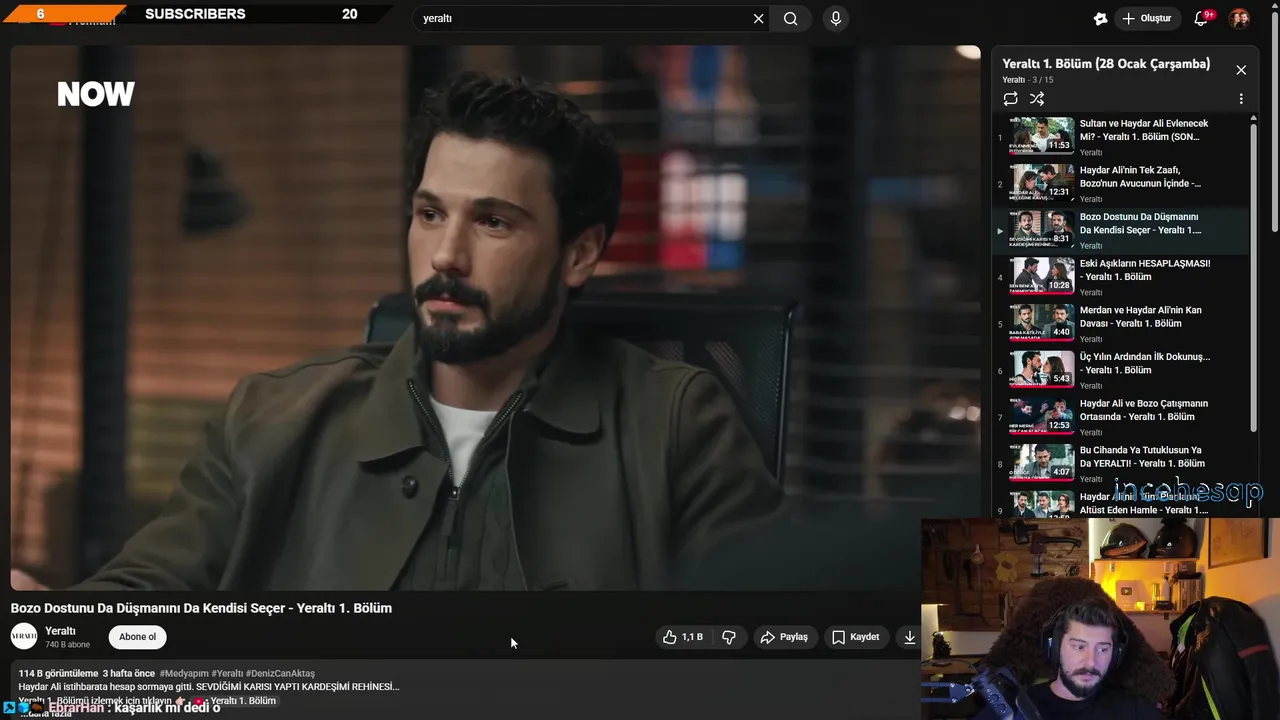Click '114 B görüntüleme' view count text

pos(58,674)
